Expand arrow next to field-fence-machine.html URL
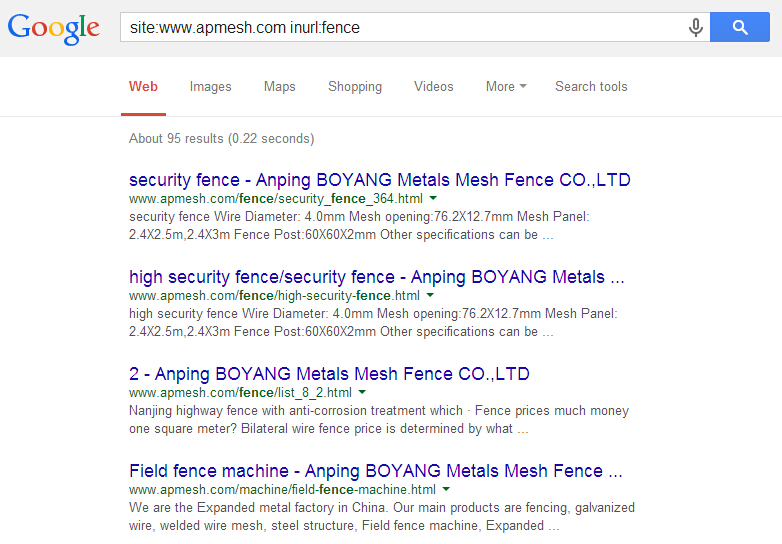This screenshot has width=782, height=544. point(446,489)
